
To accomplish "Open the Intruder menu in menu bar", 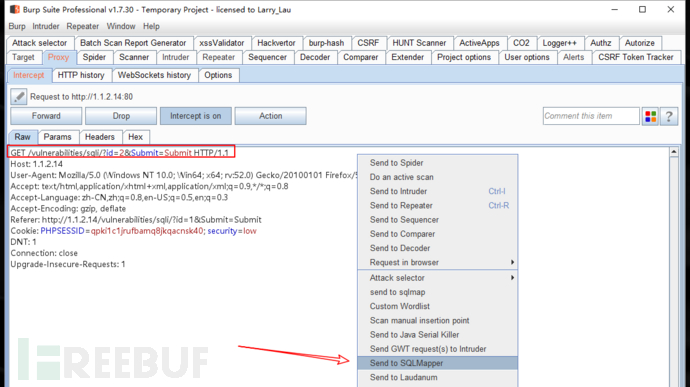I will tap(46, 26).
